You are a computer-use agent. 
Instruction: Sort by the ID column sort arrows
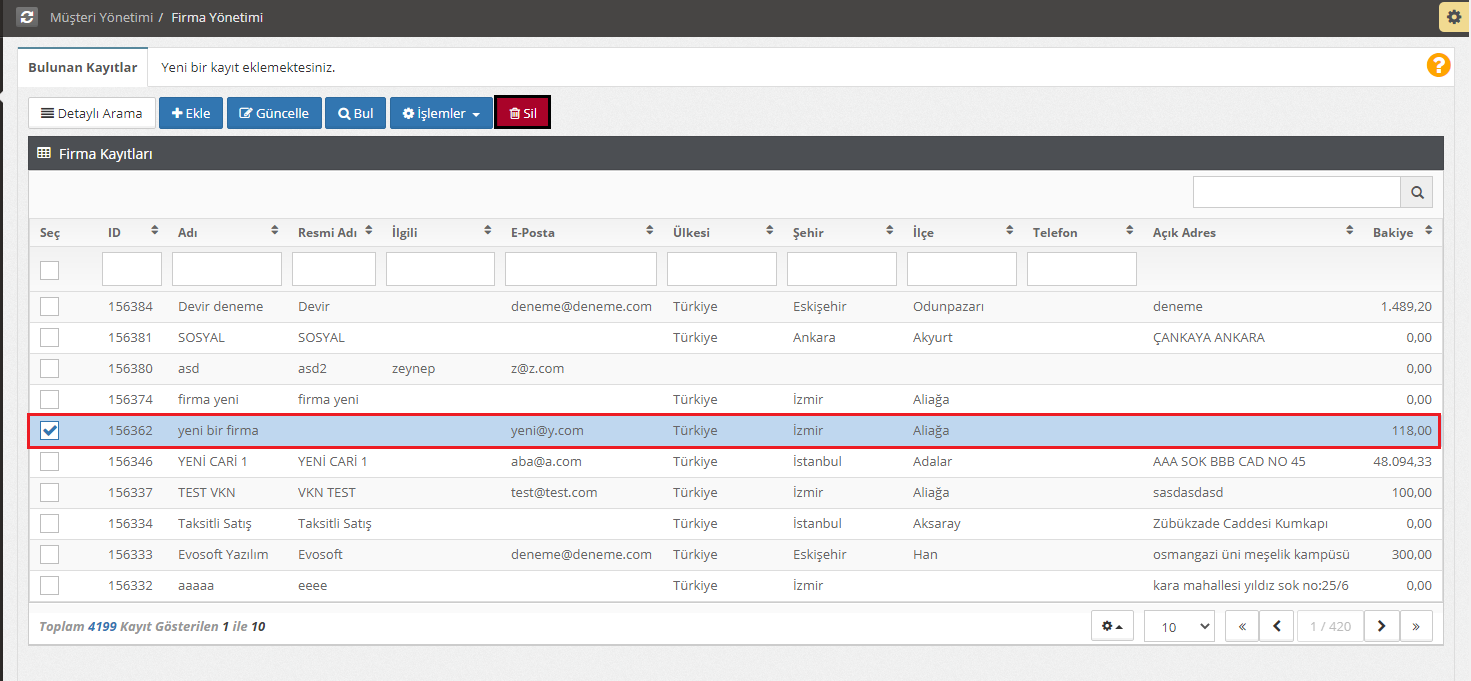pos(155,231)
